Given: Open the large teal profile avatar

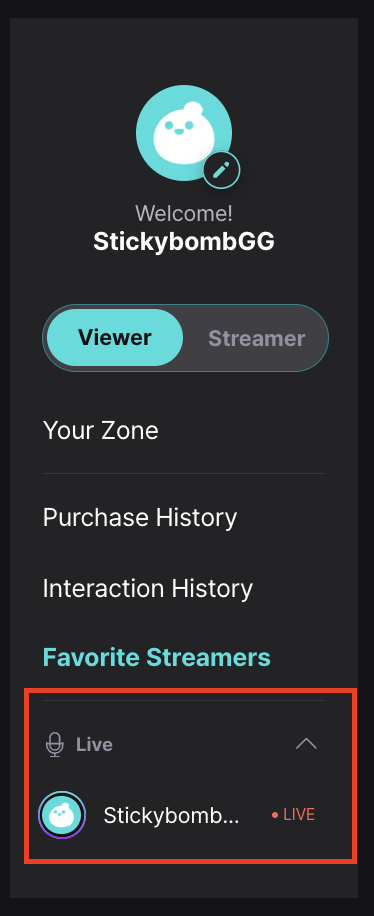Looking at the screenshot, I should 184,133.
